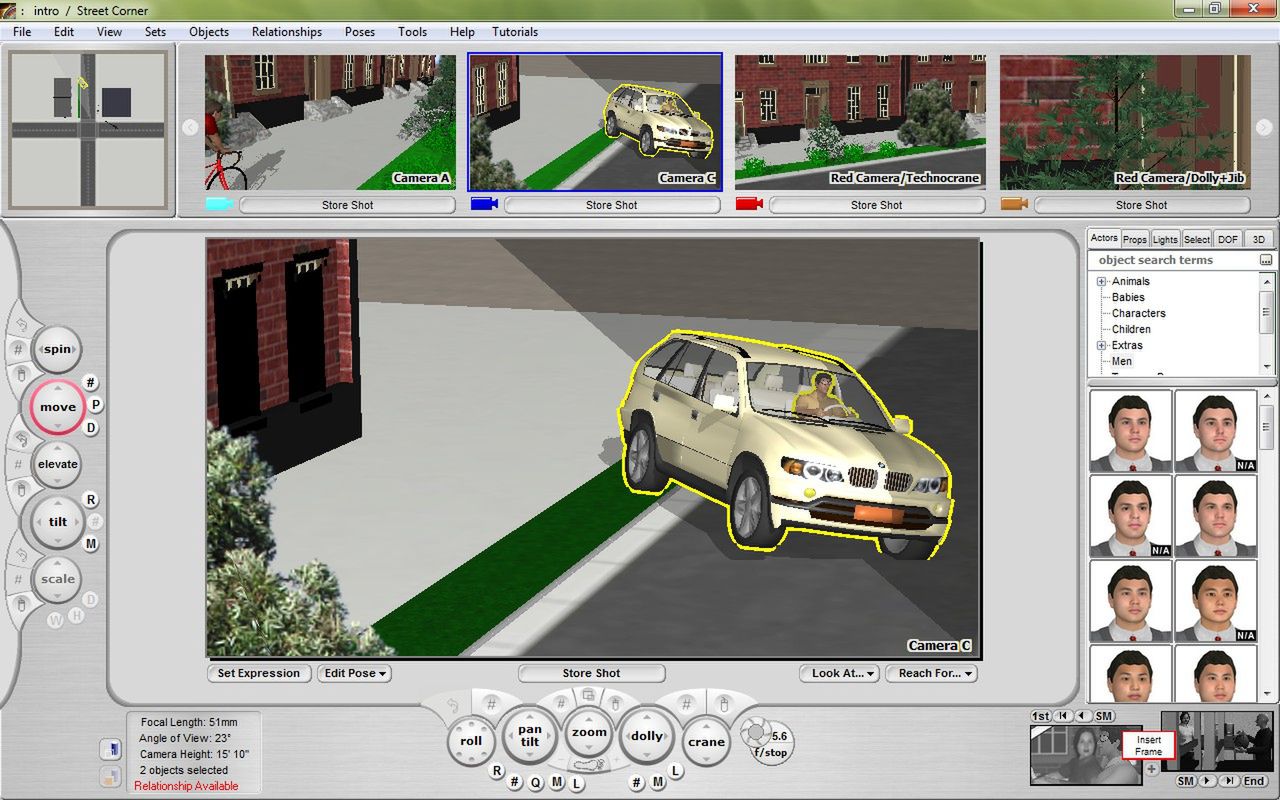Toggle the R option under roll
This screenshot has height=800, width=1280.
(x=497, y=771)
